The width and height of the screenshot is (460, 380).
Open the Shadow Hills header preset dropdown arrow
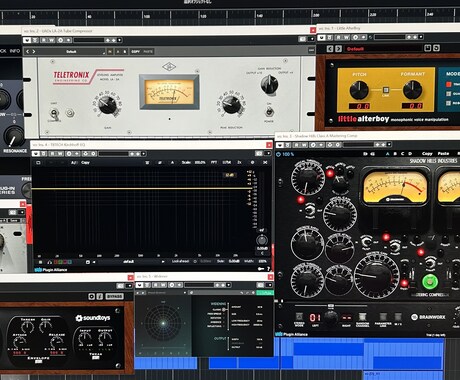(389, 145)
